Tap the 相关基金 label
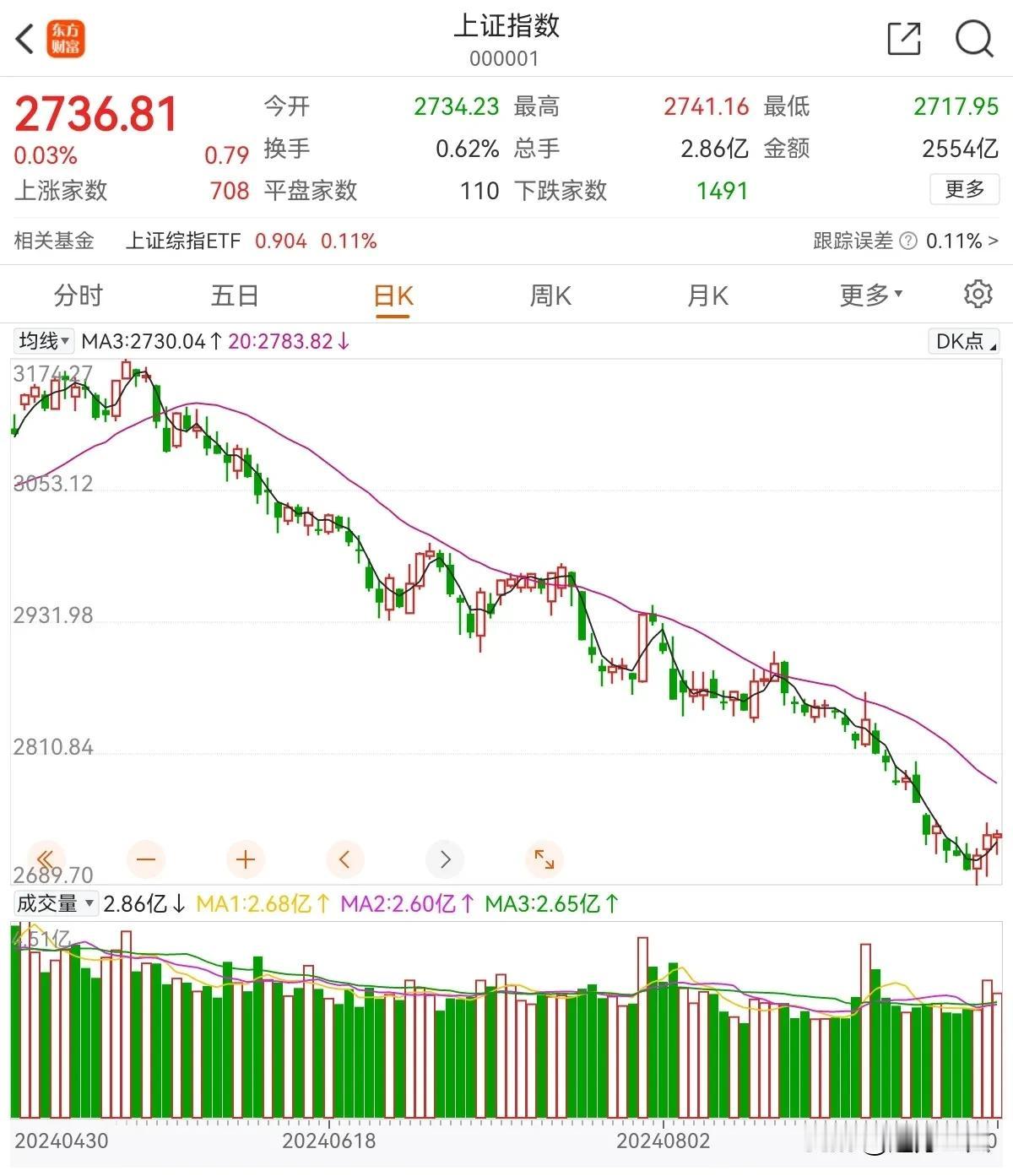 point(54,241)
